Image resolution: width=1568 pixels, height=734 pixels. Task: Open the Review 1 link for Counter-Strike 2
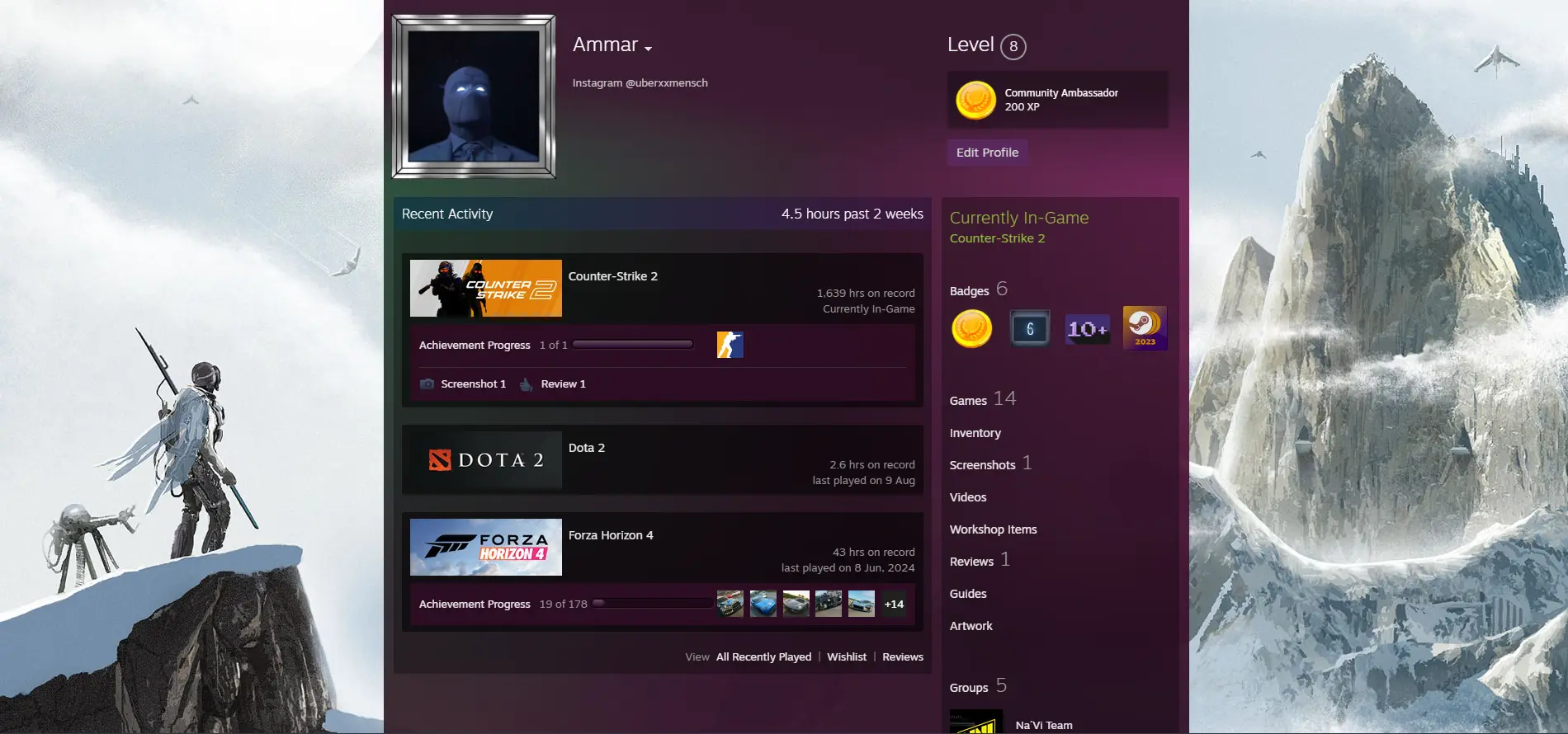pos(564,384)
